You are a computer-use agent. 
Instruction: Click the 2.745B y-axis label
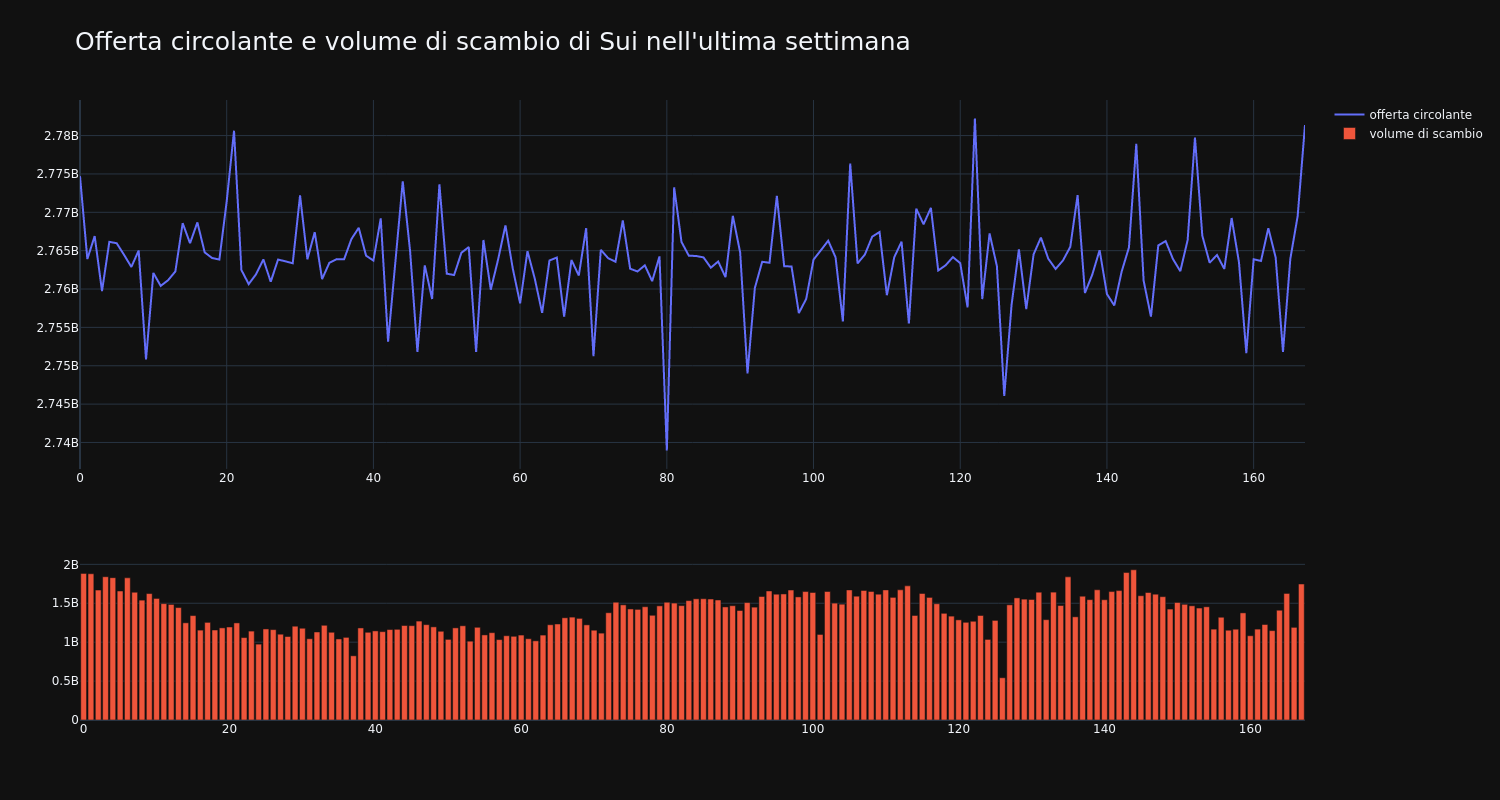(57, 404)
